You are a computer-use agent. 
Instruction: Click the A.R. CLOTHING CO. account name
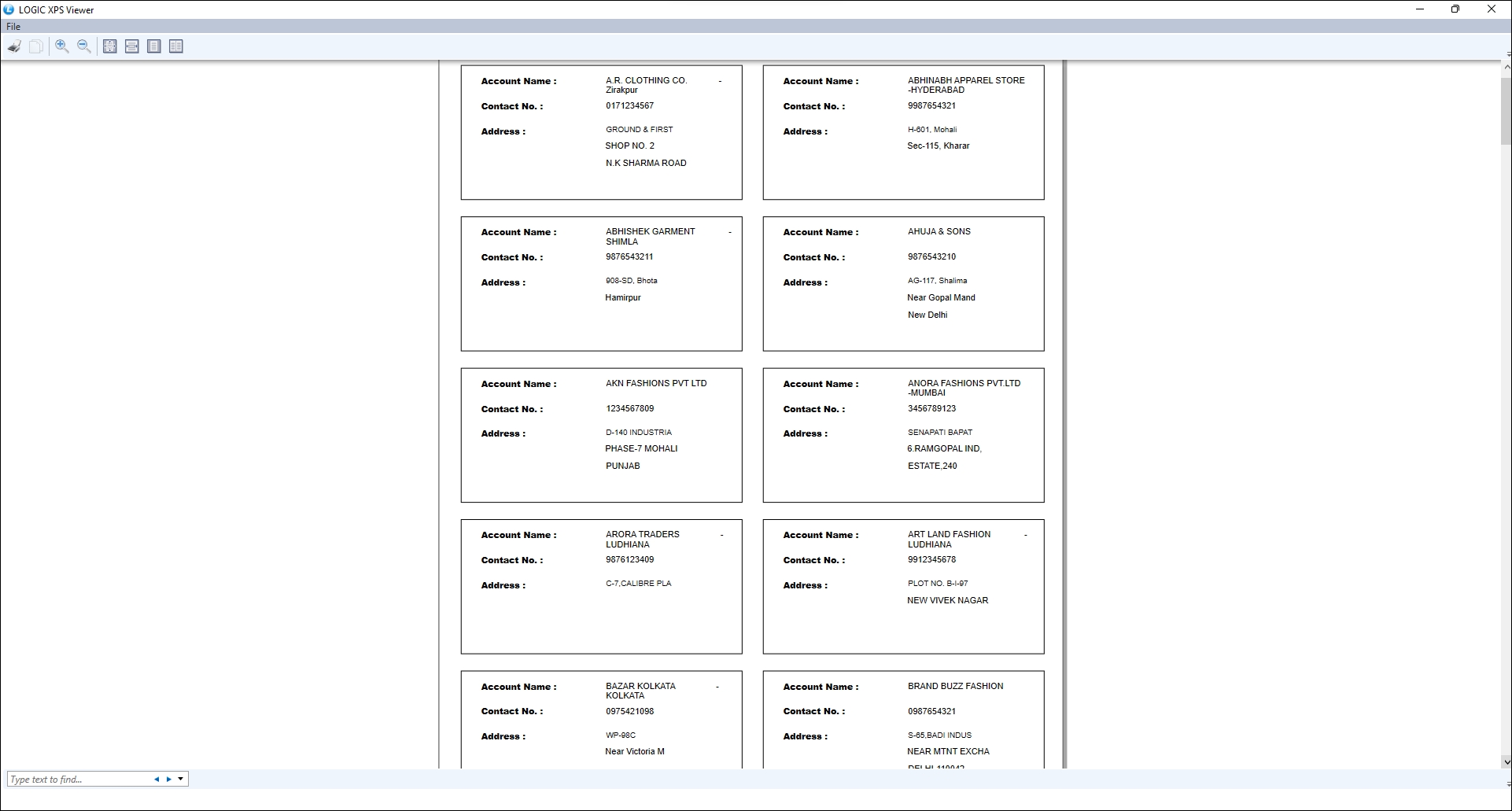pos(646,80)
